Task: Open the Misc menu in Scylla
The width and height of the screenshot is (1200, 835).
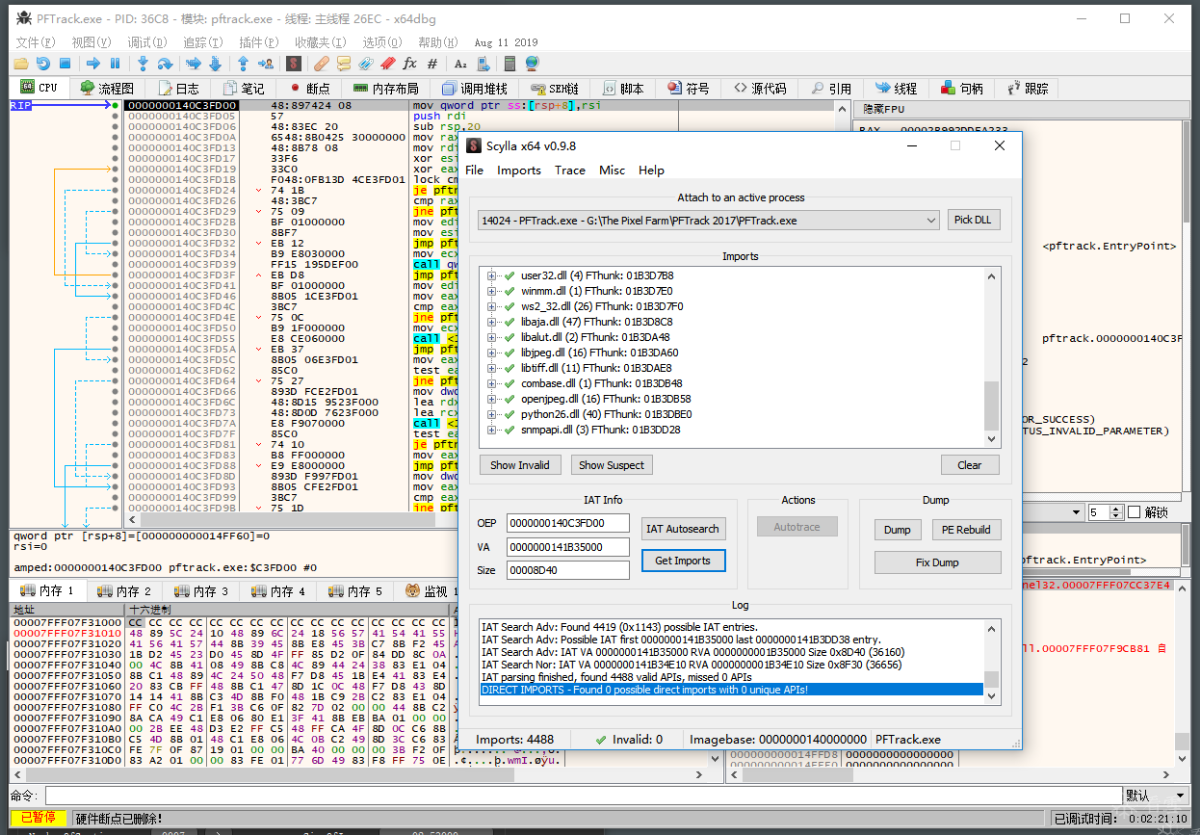Action: click(612, 170)
